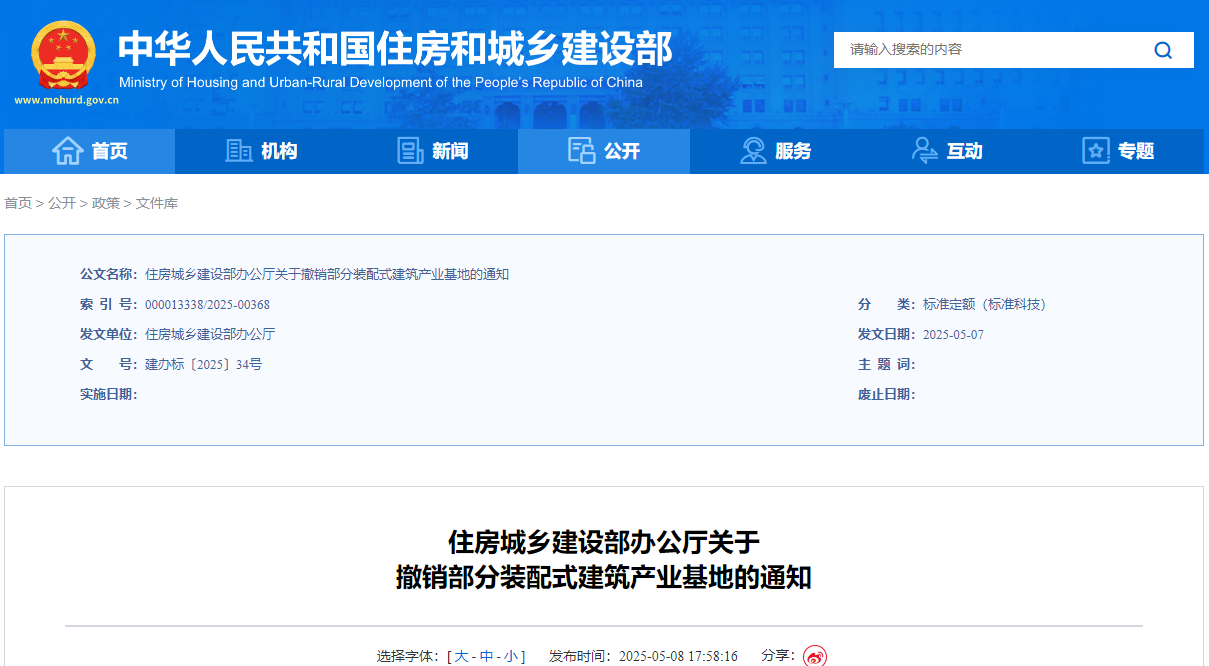Set font size to 小
The image size is (1209, 666).
(511, 657)
